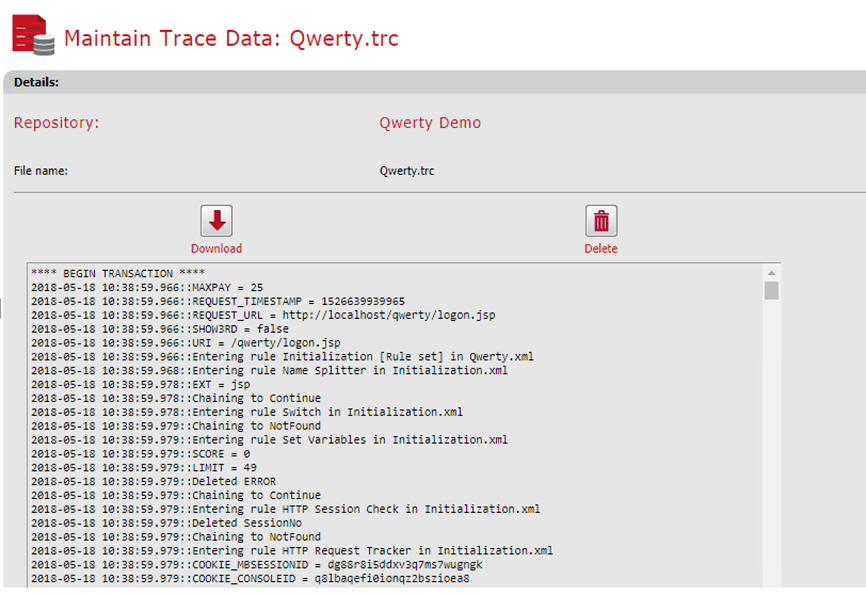
Task: Click the Download text label
Action: (216, 249)
